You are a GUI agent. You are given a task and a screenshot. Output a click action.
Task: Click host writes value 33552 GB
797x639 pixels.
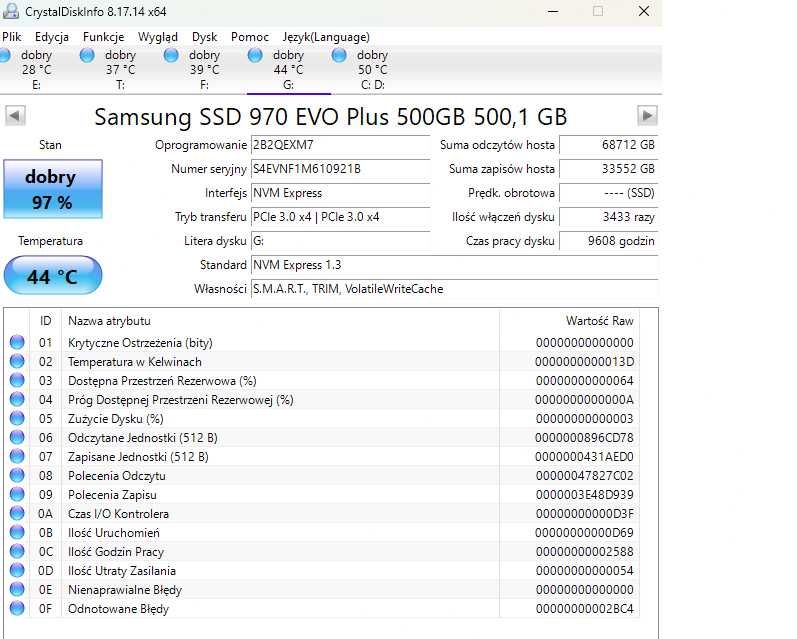[608, 169]
